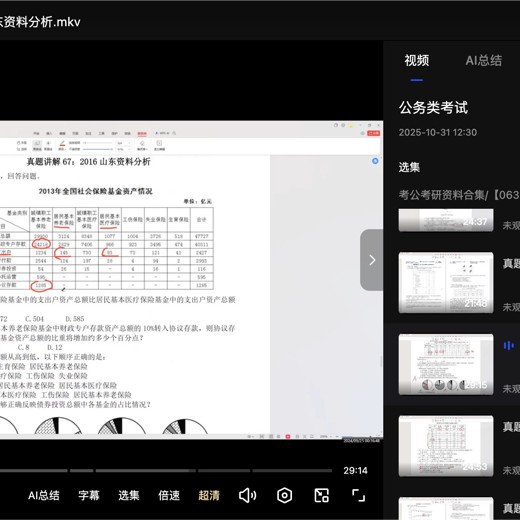Select the episode thumbnail with duration 21:48
The height and width of the screenshot is (520, 520).
(x=446, y=283)
